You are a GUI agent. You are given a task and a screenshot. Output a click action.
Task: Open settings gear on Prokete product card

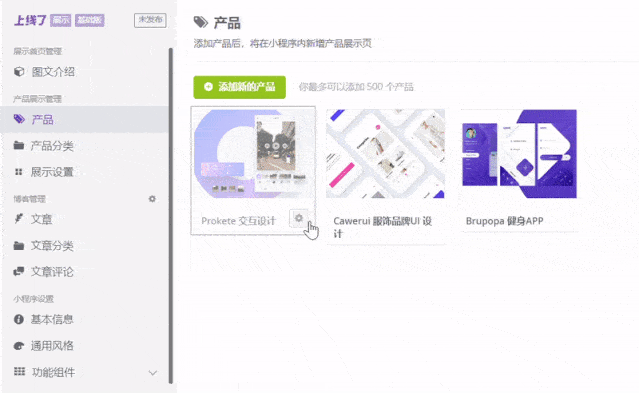299,218
